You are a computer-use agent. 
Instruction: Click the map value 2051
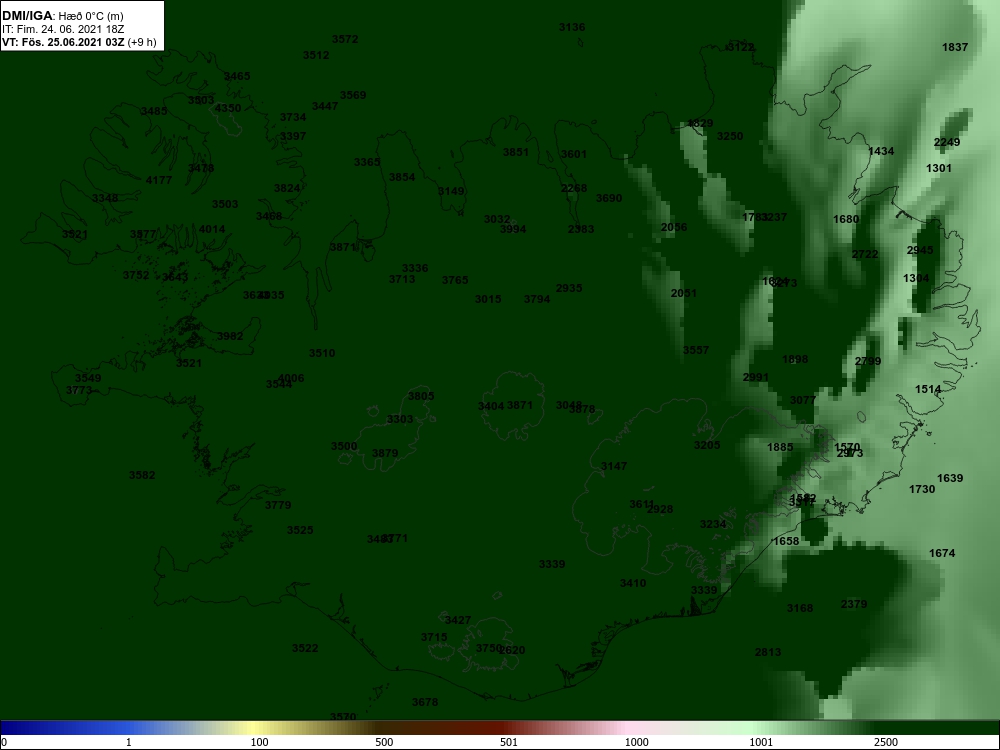pos(684,293)
